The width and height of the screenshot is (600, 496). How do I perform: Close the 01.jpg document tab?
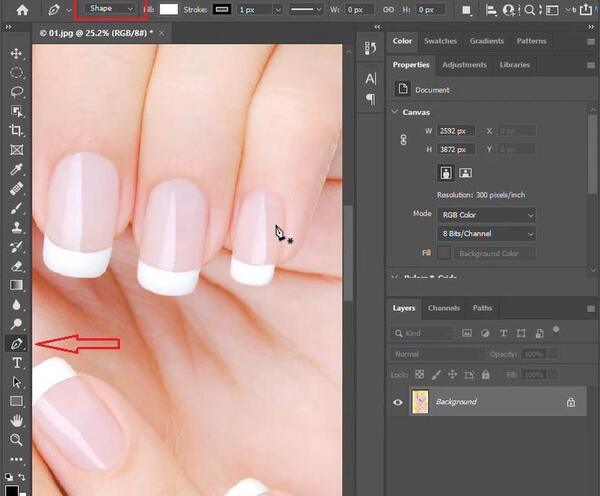(161, 33)
